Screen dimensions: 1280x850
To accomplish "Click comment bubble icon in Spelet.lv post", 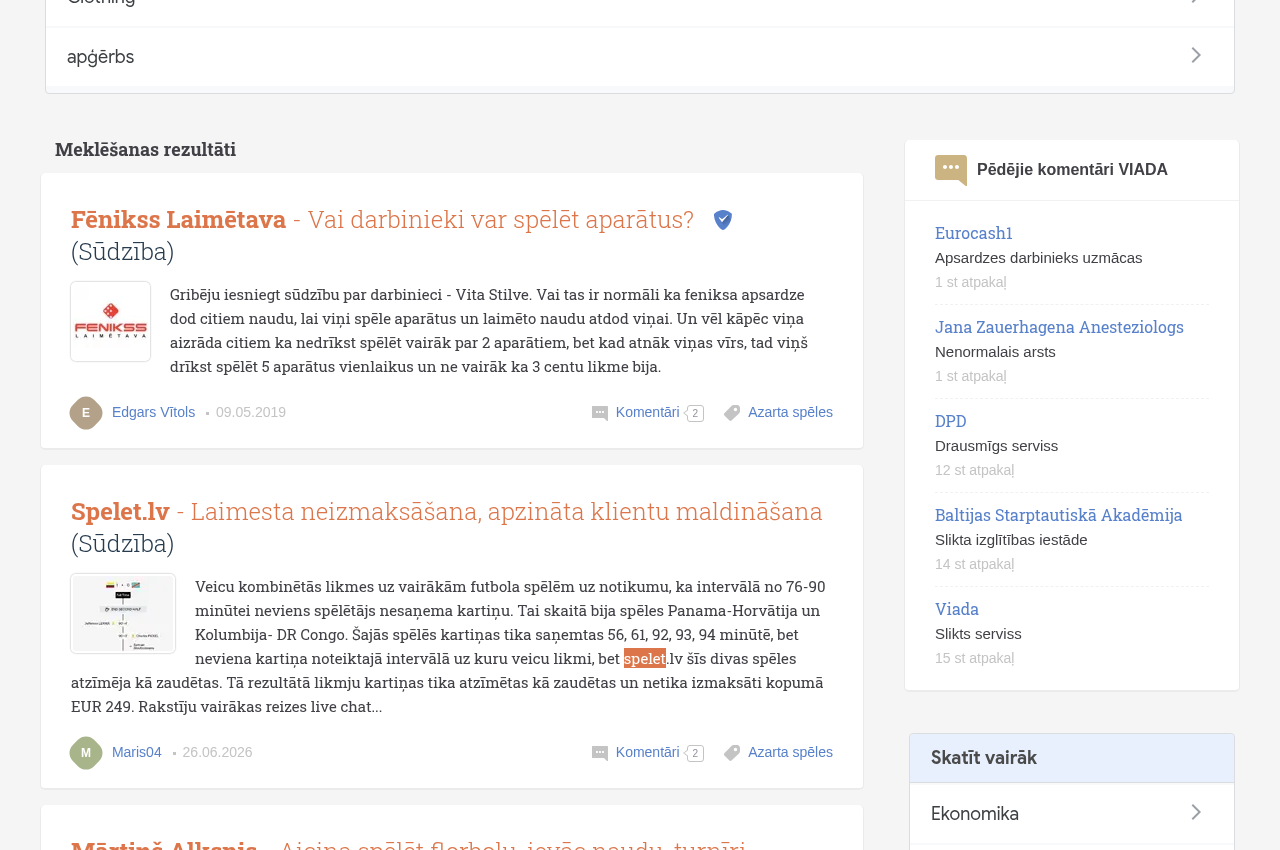I will point(600,753).
